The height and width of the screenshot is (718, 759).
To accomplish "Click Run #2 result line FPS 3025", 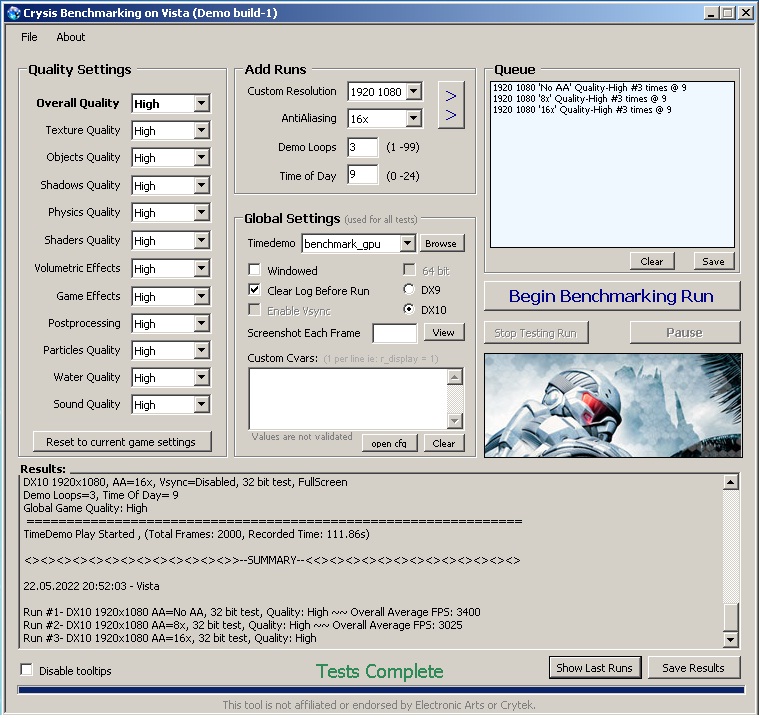I will tap(243, 625).
